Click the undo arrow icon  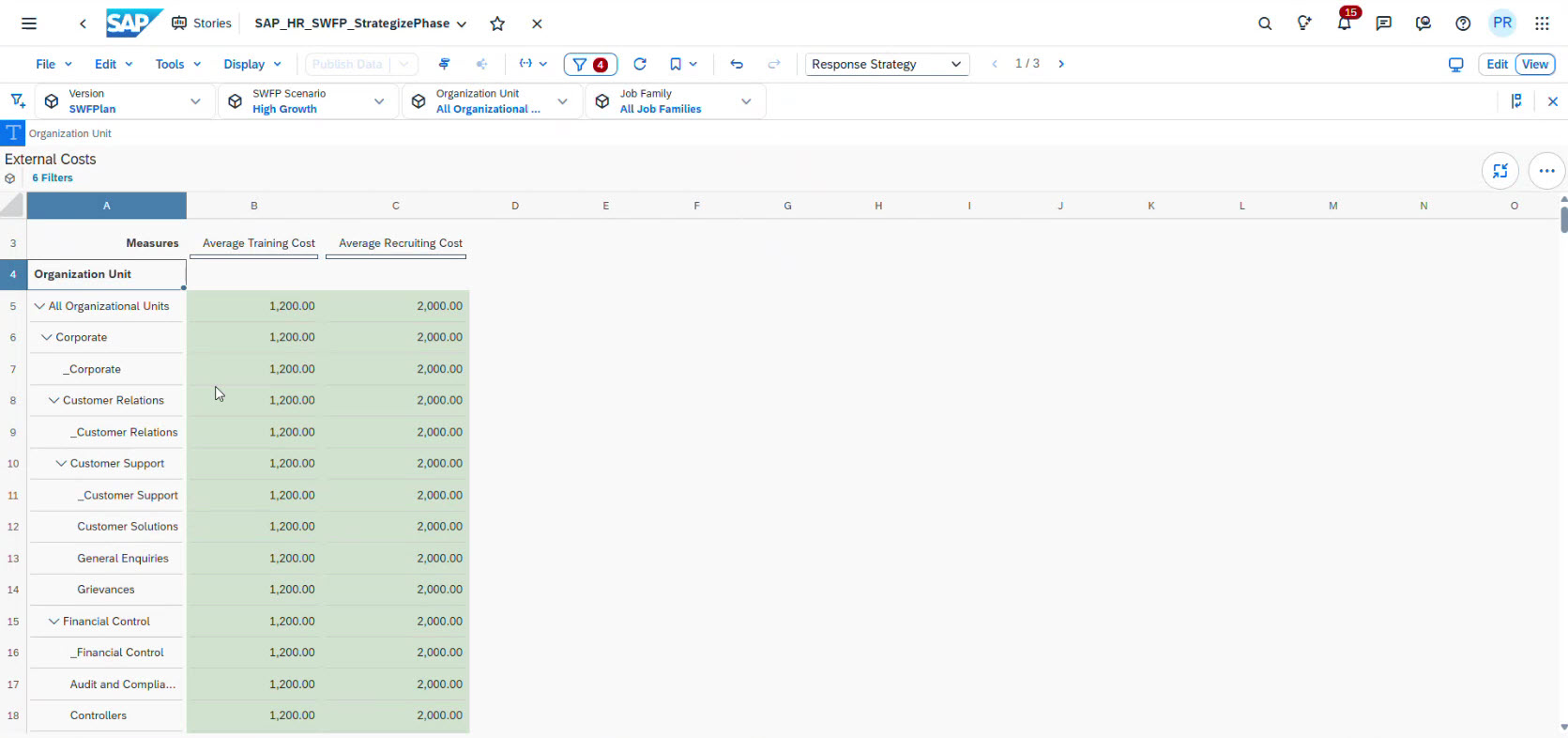(737, 64)
